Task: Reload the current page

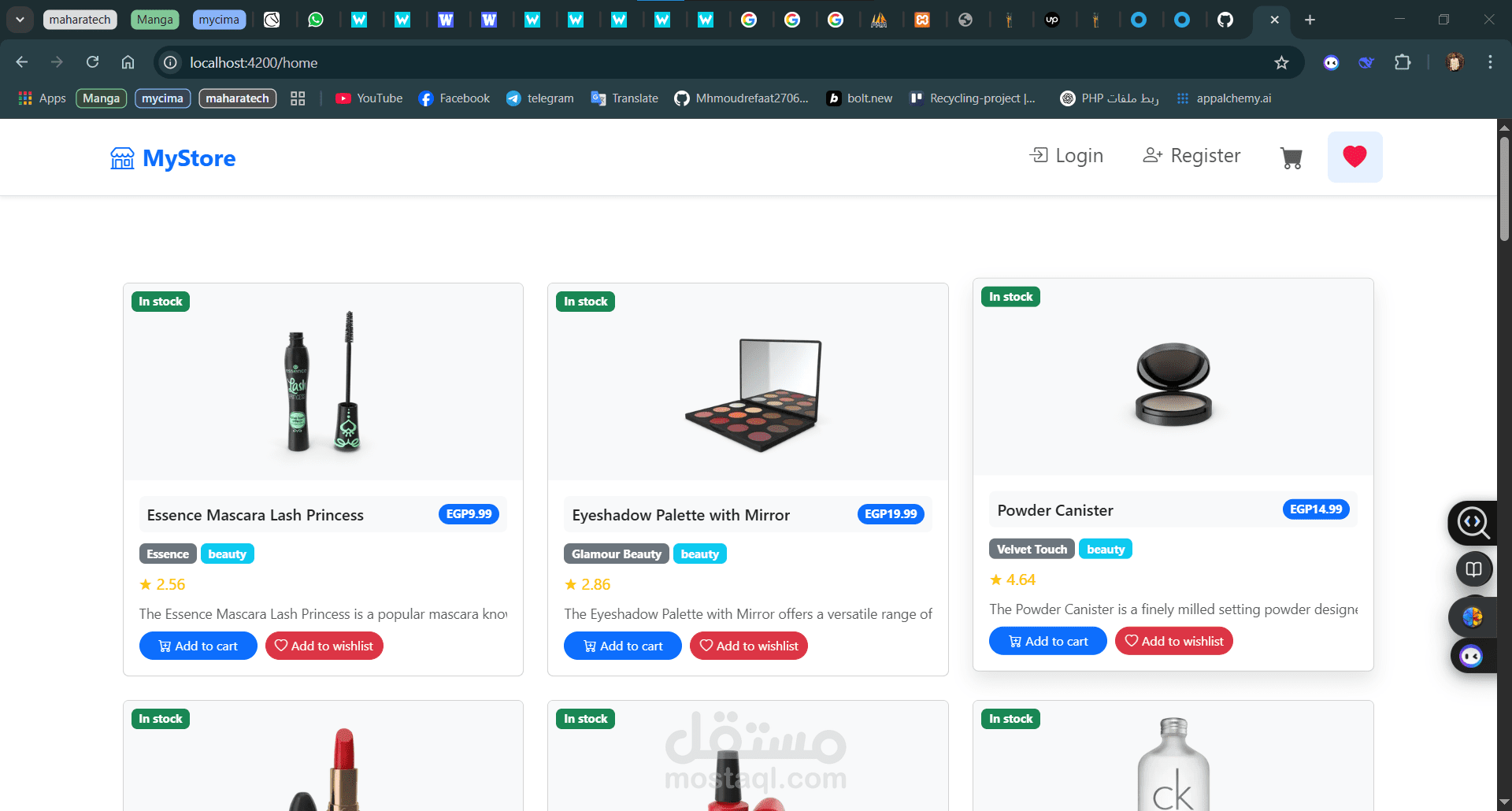Action: pyautogui.click(x=92, y=62)
